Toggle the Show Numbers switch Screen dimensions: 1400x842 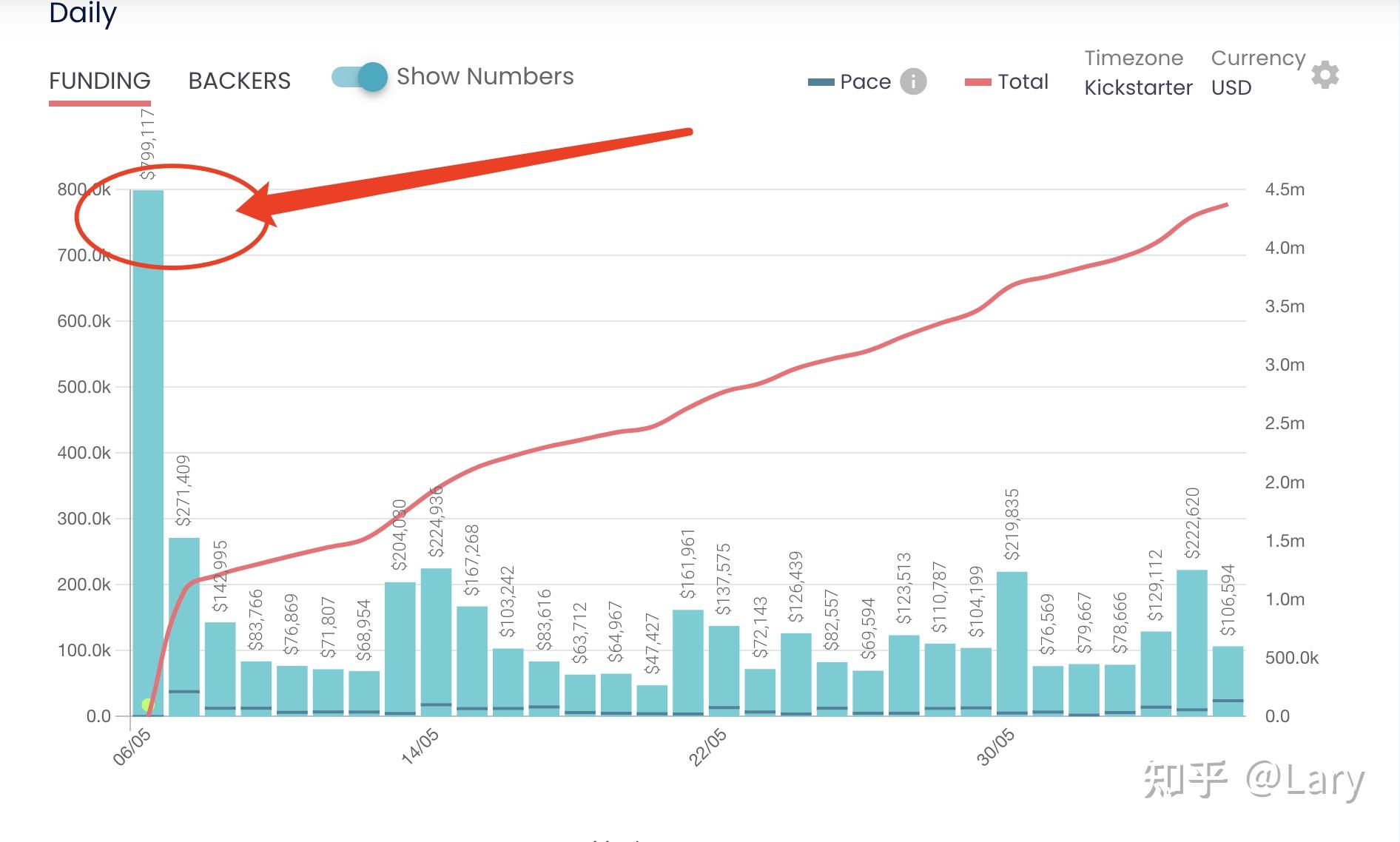click(360, 77)
